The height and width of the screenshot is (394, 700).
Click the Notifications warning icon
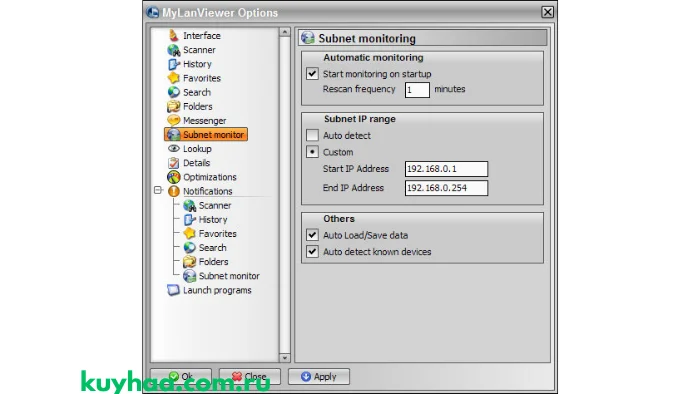(x=173, y=191)
